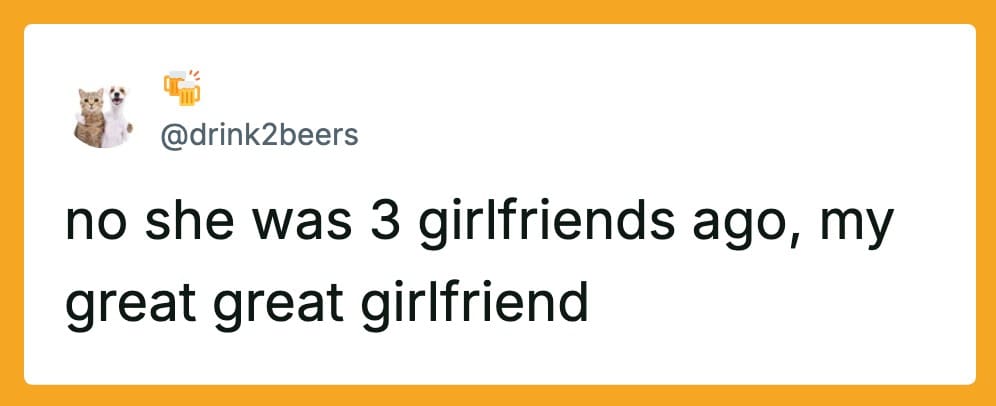Image resolution: width=996 pixels, height=406 pixels.
Task: Click the clinking beer mugs emoji
Action: coord(182,88)
